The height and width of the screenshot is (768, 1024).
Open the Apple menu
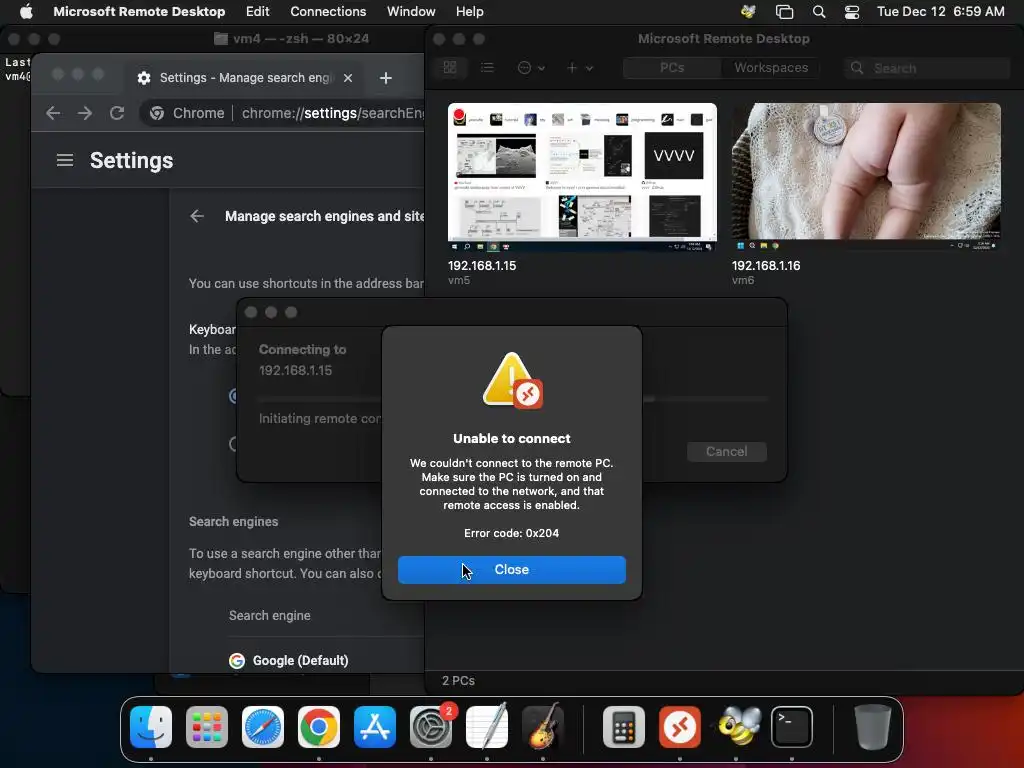coord(26,11)
